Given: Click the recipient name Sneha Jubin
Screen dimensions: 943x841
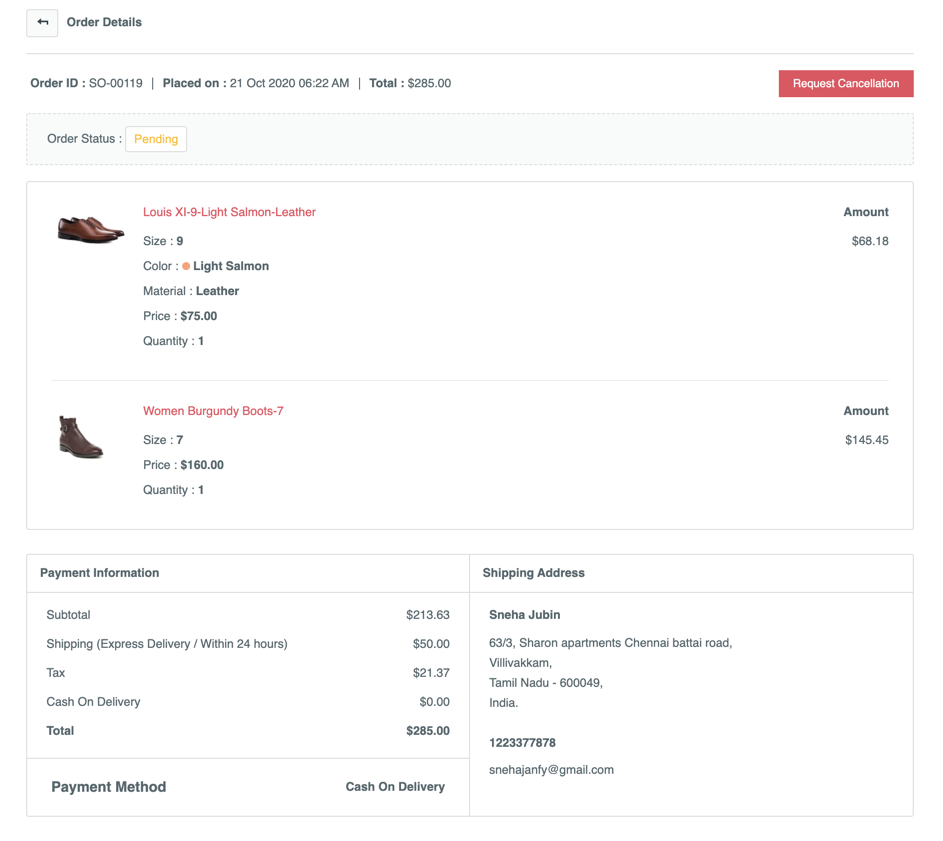Looking at the screenshot, I should coord(524,615).
